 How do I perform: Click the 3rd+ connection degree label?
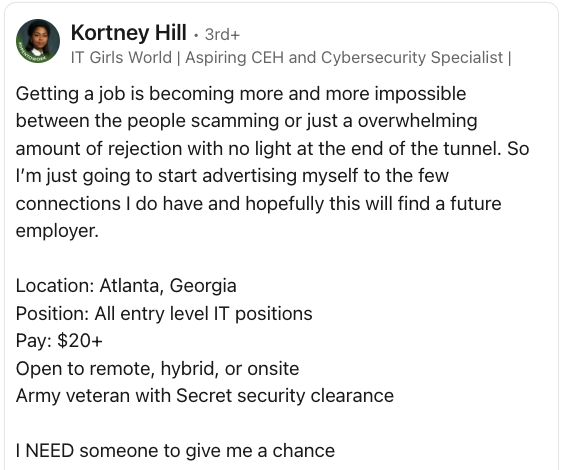(222, 34)
